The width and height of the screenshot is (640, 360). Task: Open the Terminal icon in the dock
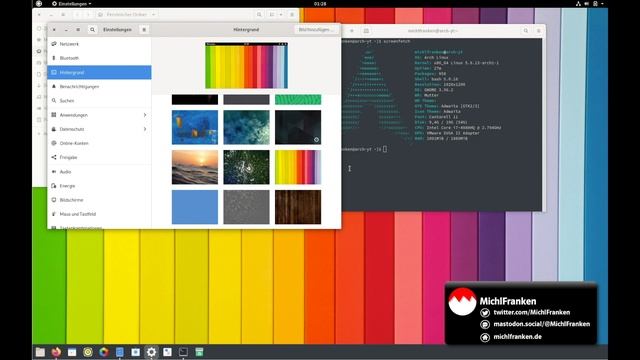tap(183, 352)
